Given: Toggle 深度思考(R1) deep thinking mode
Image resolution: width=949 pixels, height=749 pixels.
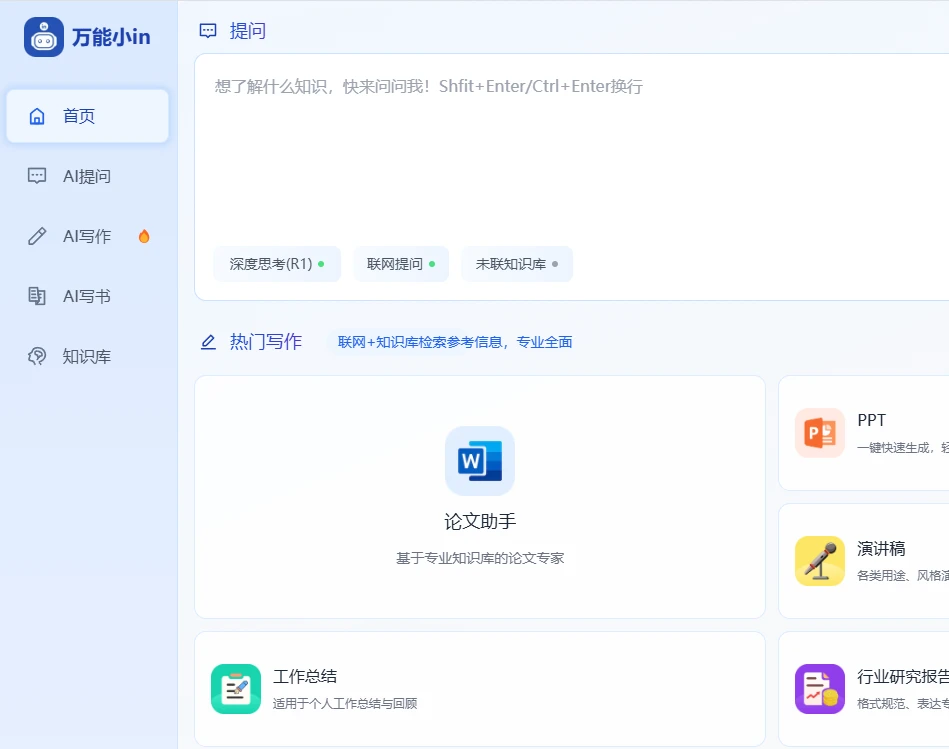Looking at the screenshot, I should (x=277, y=264).
